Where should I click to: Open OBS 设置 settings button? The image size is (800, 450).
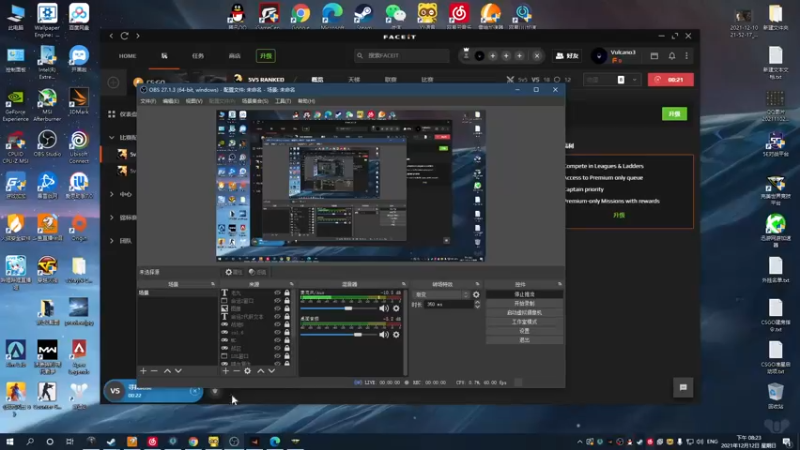[524, 331]
